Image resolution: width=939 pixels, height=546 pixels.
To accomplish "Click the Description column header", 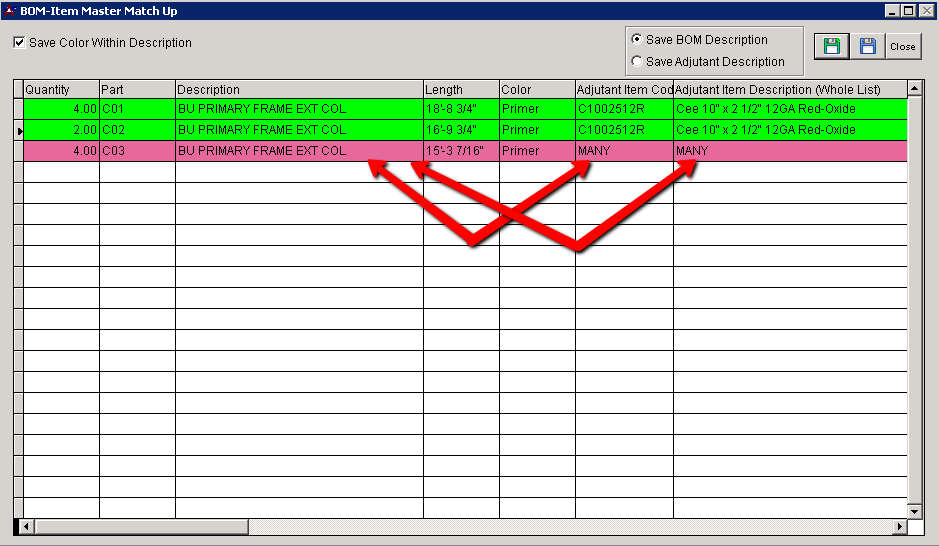I will coord(299,90).
